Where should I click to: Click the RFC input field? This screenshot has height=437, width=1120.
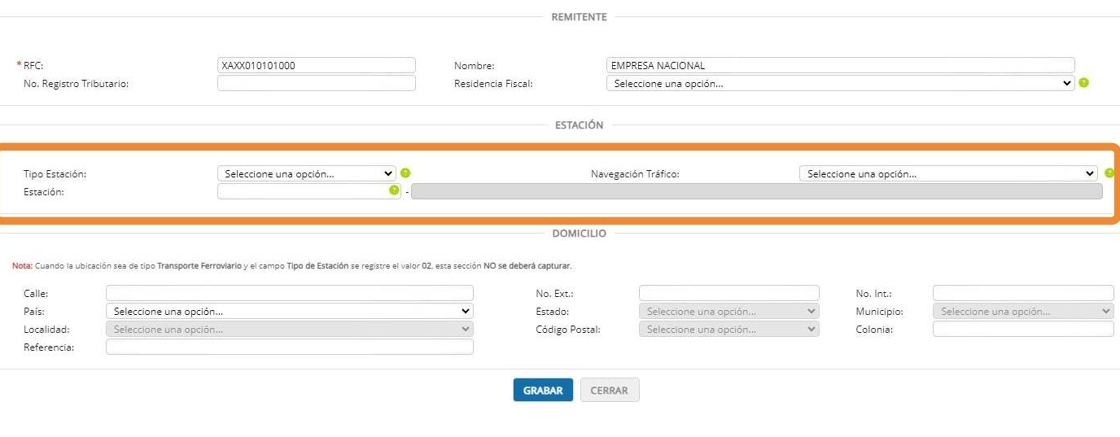[316, 66]
